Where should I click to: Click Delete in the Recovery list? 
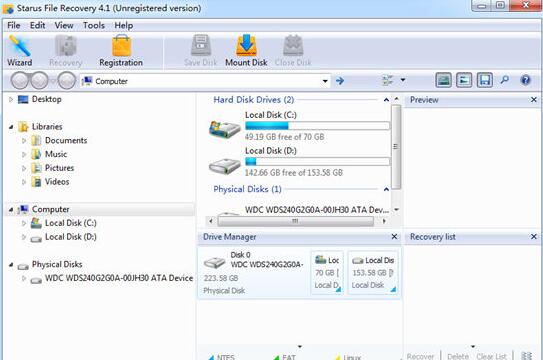click(x=458, y=356)
